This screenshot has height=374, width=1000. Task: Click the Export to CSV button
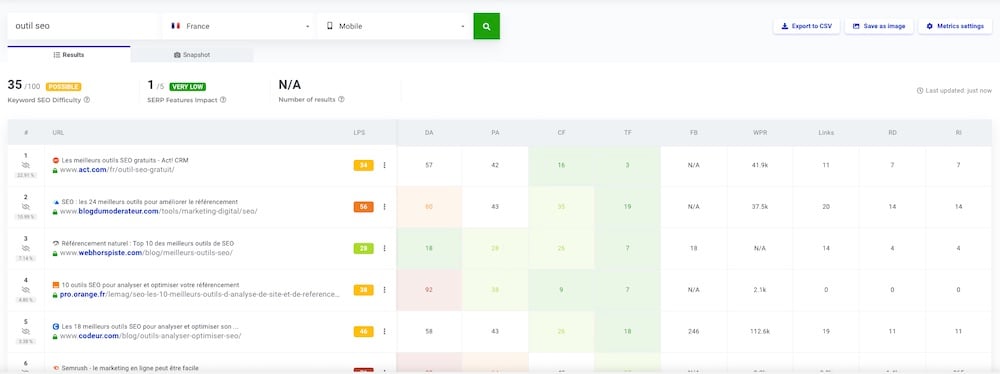[806, 26]
